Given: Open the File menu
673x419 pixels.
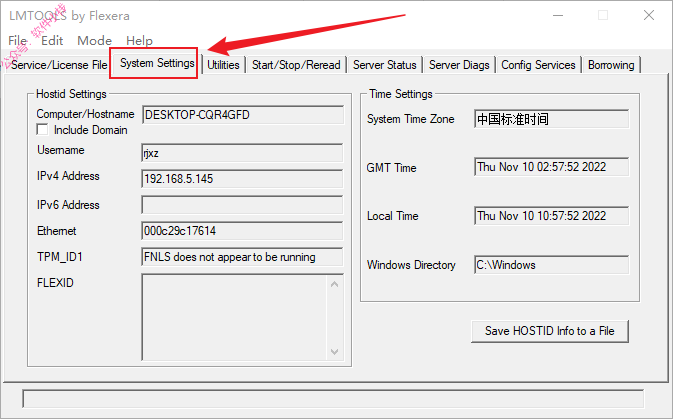Looking at the screenshot, I should click(18, 41).
